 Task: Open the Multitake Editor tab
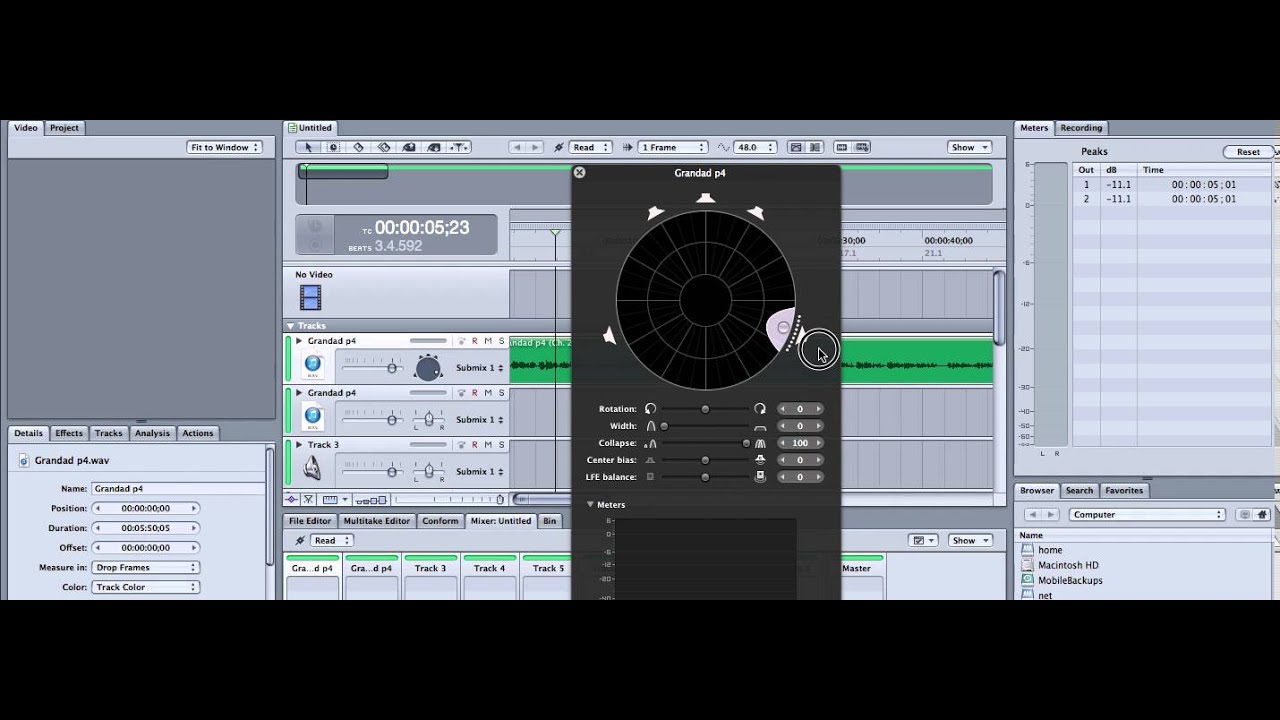point(377,521)
